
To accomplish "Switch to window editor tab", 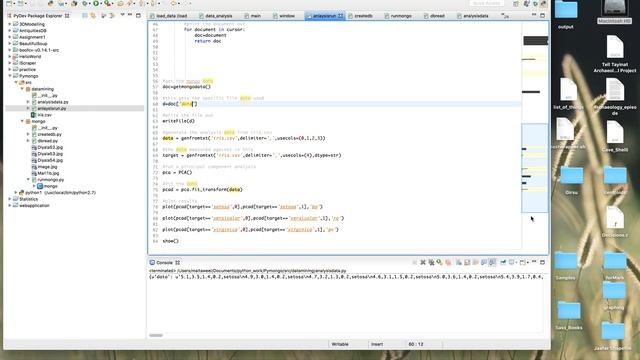I will click(x=284, y=16).
